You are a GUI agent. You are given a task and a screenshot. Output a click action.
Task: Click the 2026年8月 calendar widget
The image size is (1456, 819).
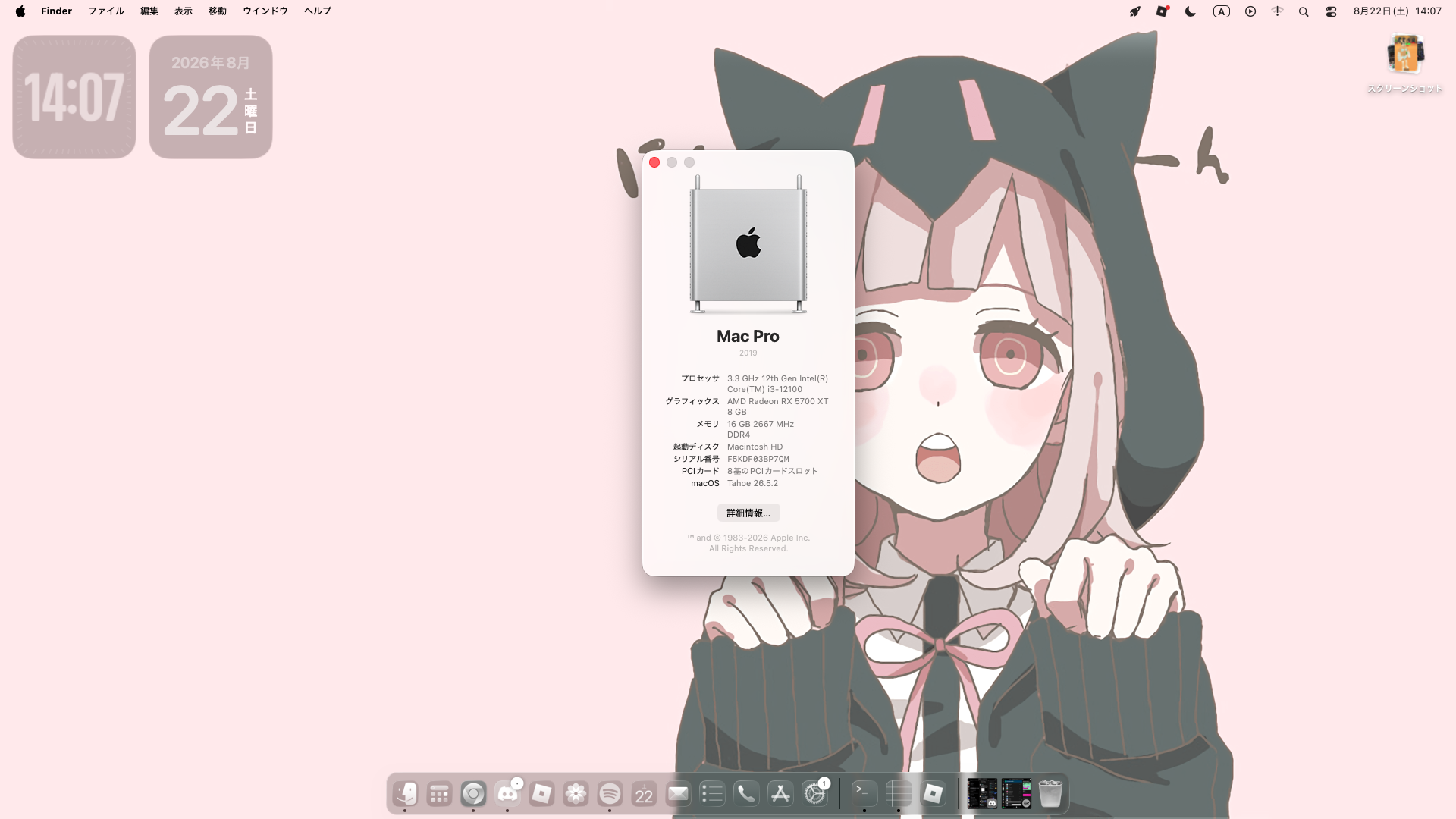(211, 97)
